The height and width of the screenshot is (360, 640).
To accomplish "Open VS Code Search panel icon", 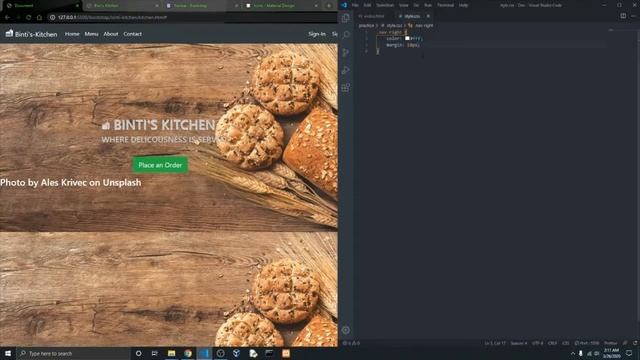I will tap(346, 35).
